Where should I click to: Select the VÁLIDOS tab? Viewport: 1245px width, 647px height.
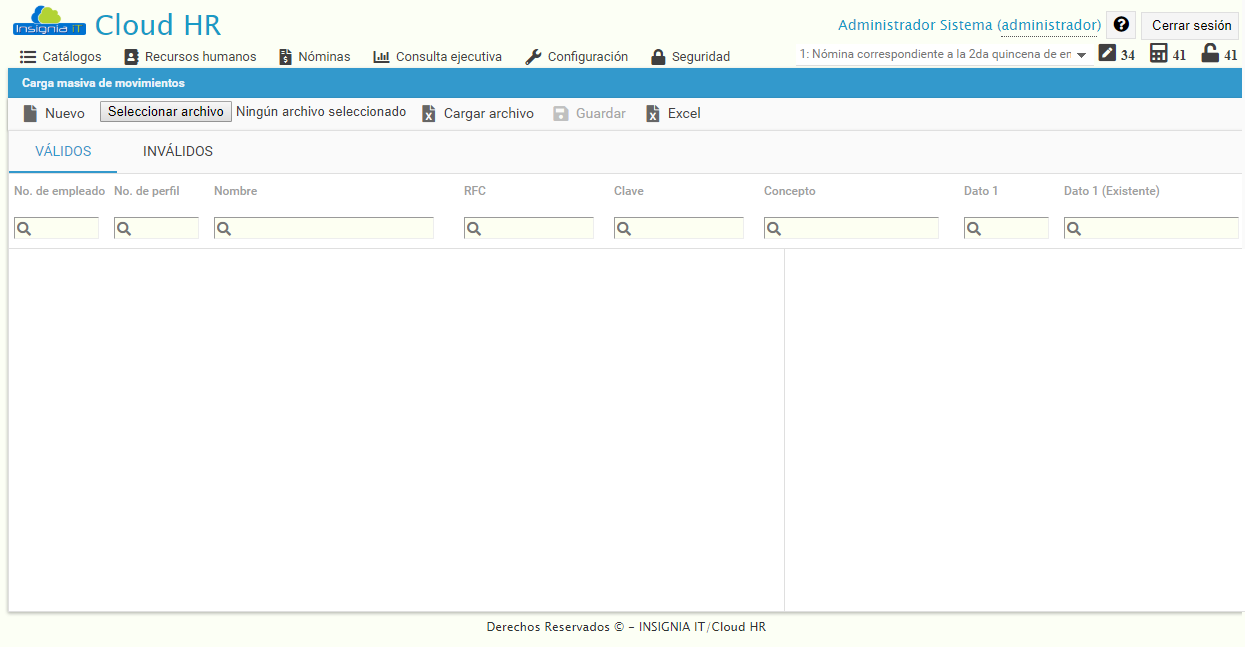62,151
